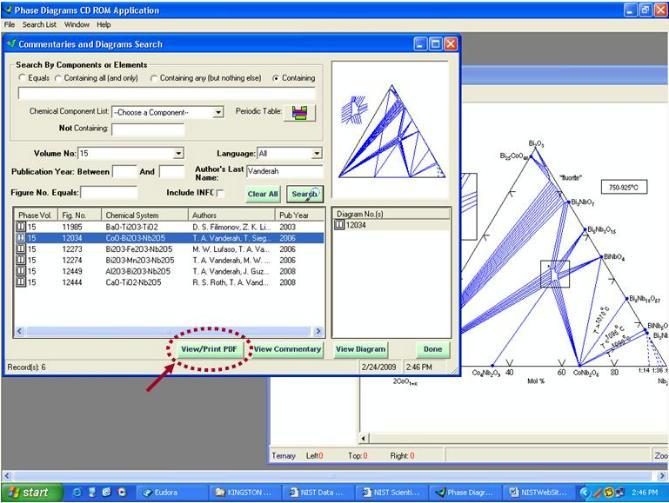
Task: Select the Equals radio button
Action: click(x=22, y=78)
